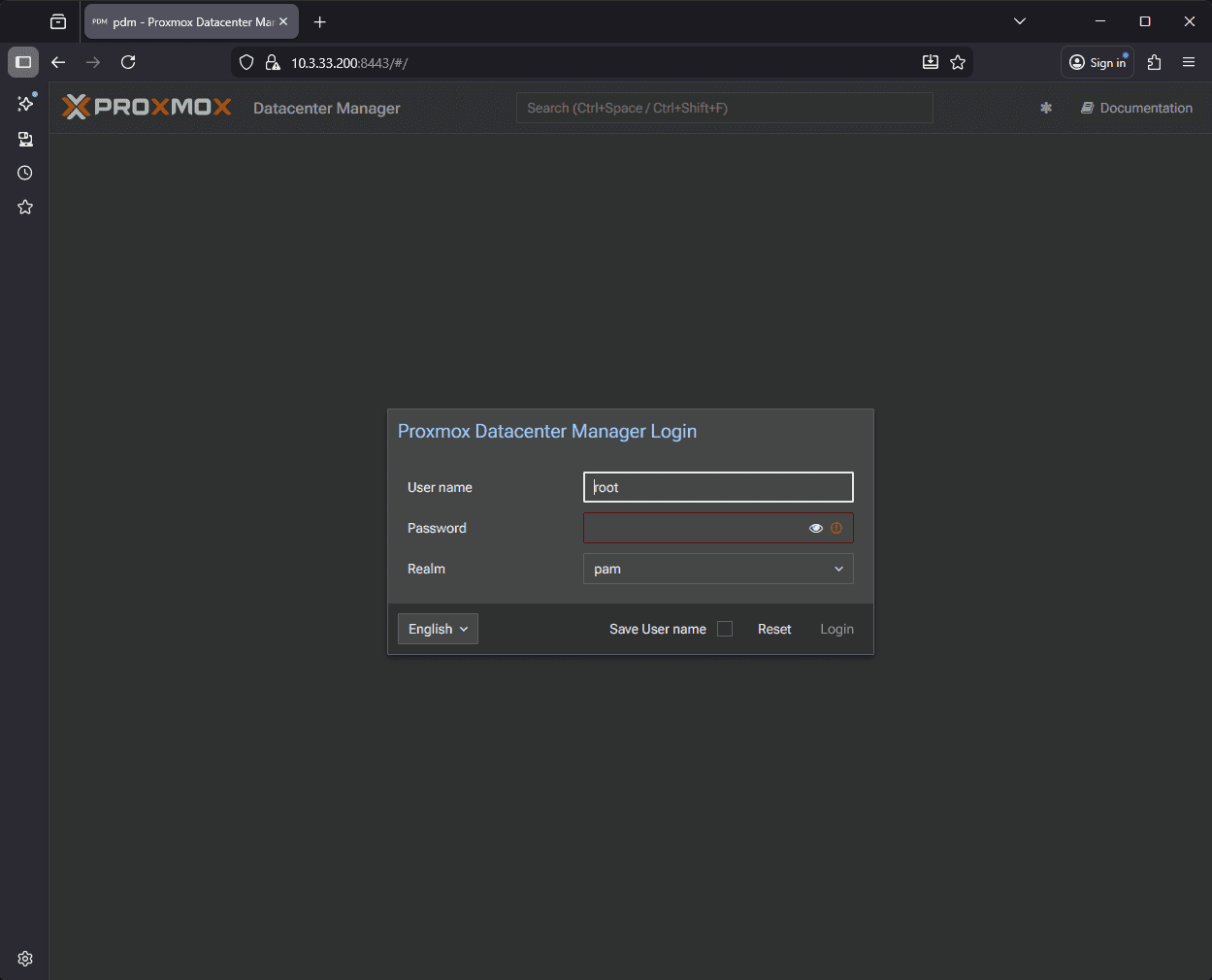Click inside the Search field in the header

724,108
